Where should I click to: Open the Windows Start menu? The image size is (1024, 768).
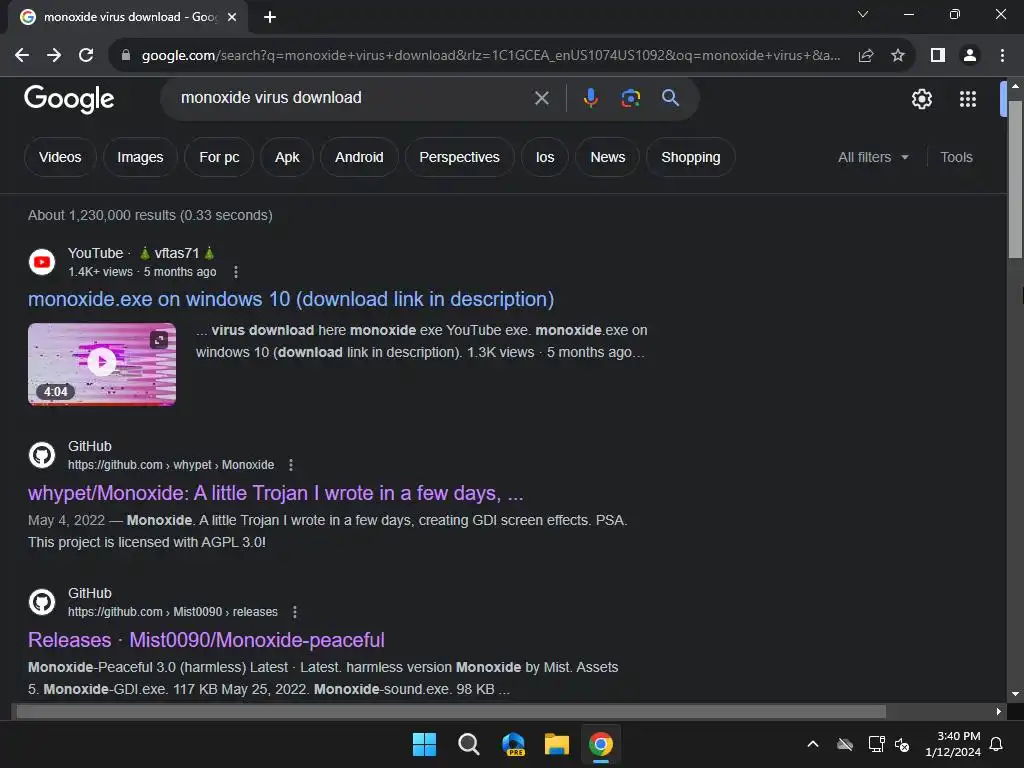pyautogui.click(x=424, y=744)
